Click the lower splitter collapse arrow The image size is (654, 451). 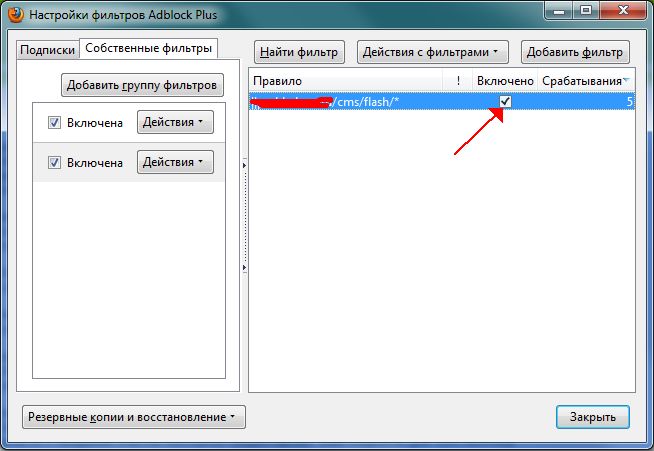[244, 267]
